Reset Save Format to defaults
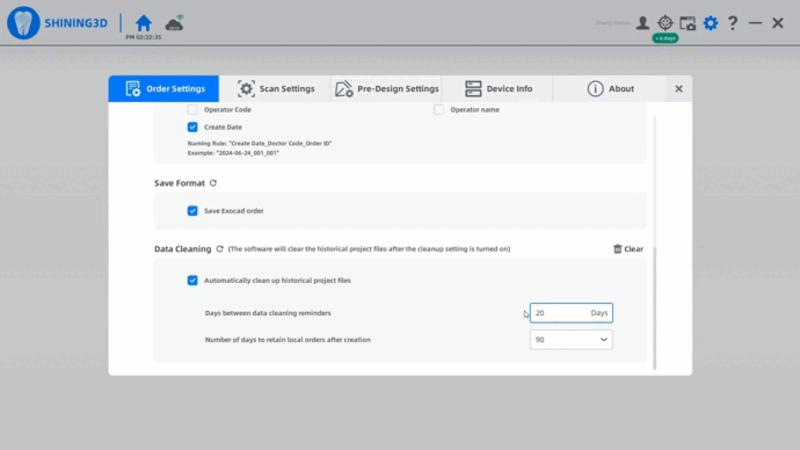Image resolution: width=800 pixels, height=450 pixels. coord(213,183)
